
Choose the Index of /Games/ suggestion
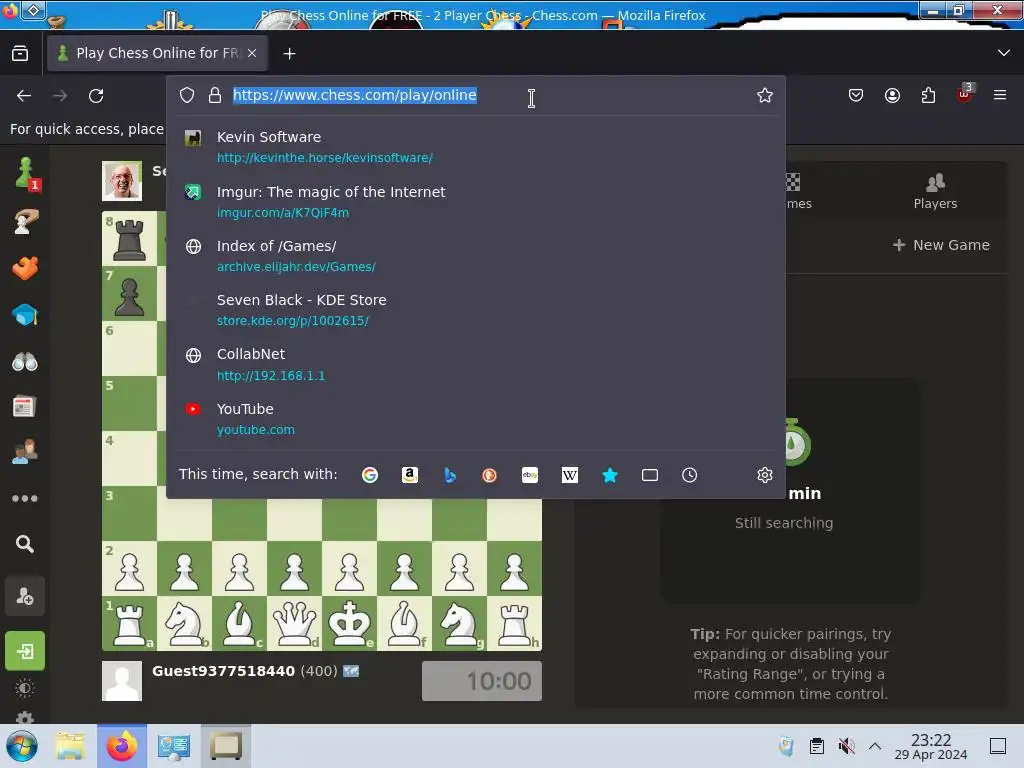click(475, 256)
